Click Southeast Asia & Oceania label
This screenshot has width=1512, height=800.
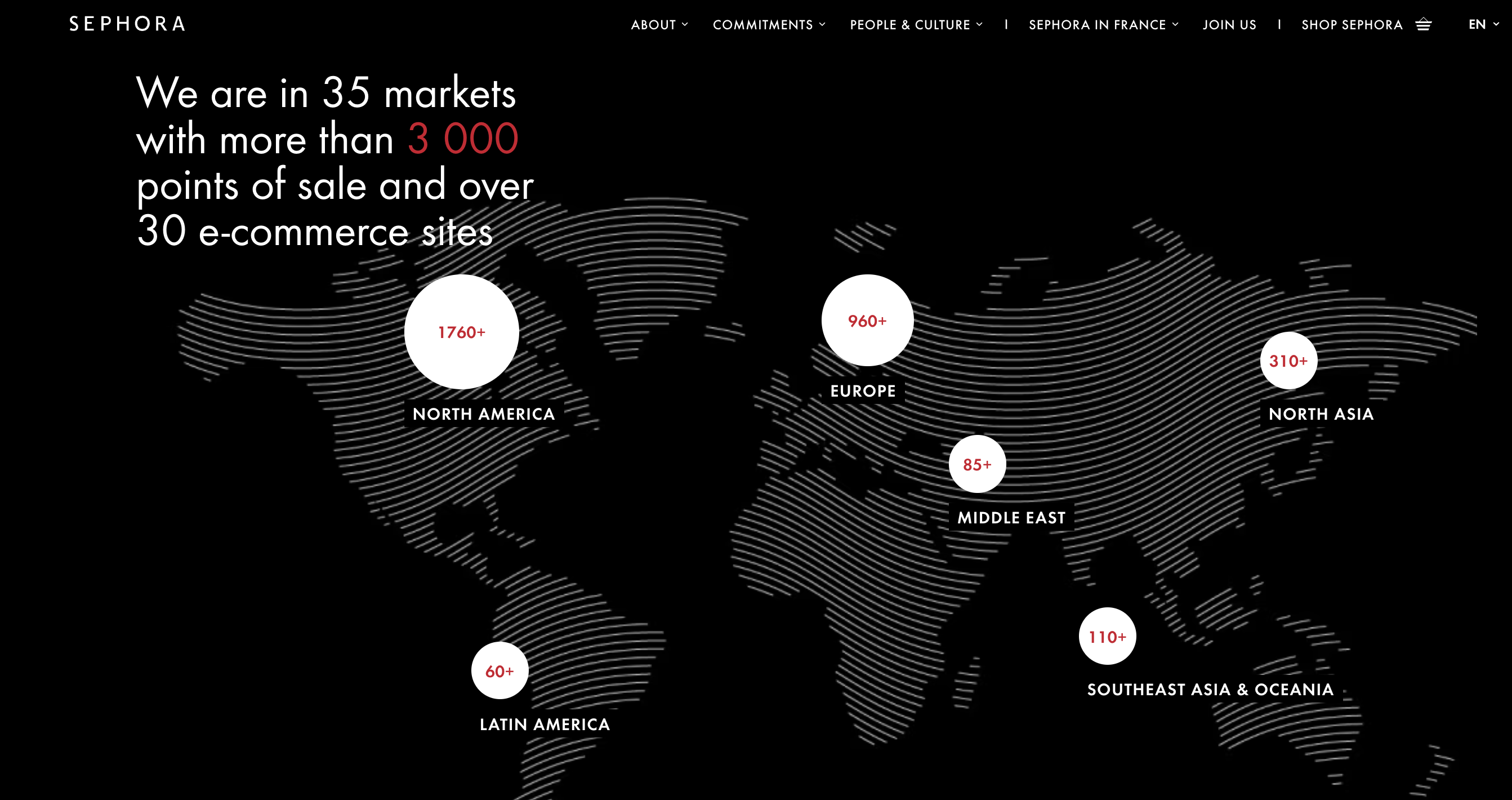(x=1210, y=690)
